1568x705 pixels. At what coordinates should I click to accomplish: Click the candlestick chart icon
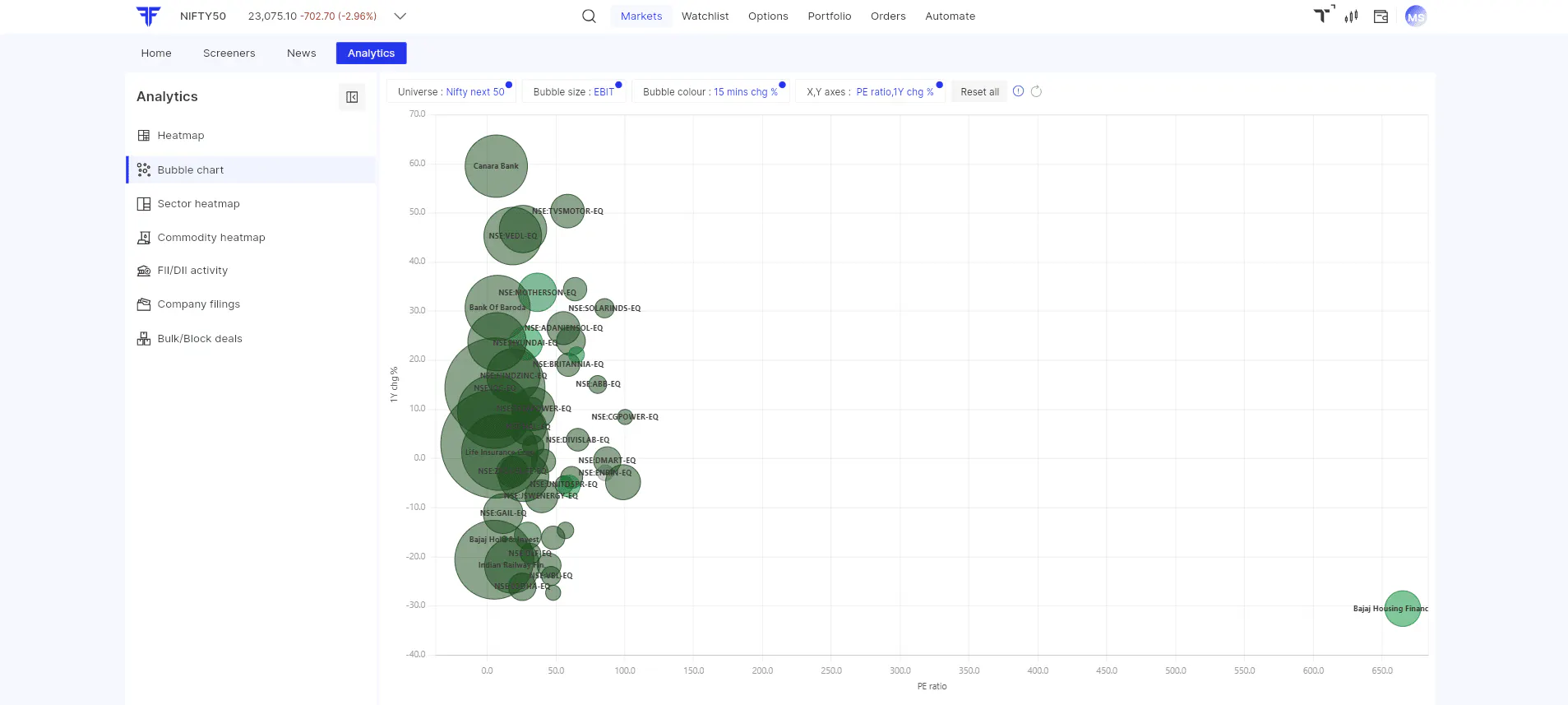pos(1351,16)
